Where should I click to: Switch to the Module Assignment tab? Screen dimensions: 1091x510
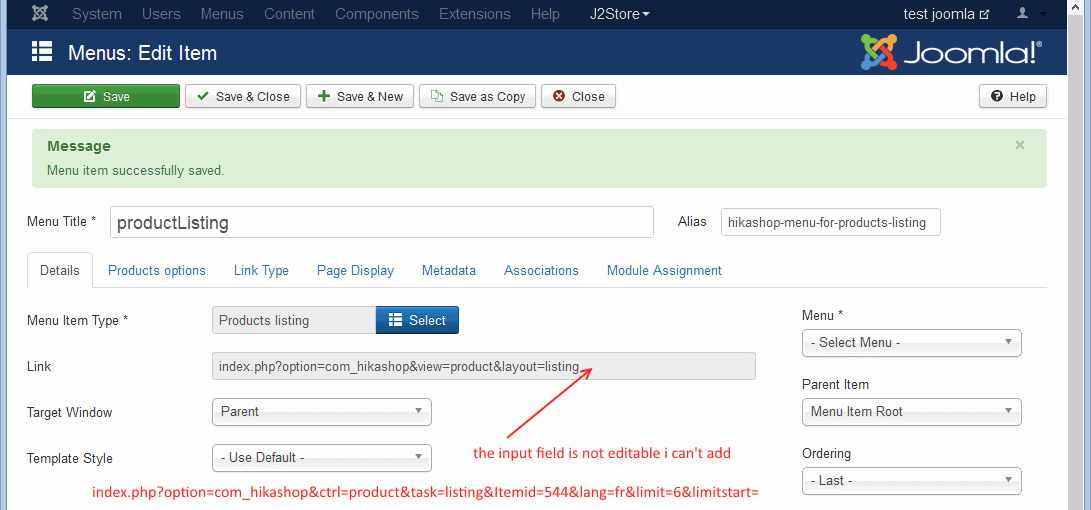pyautogui.click(x=664, y=271)
